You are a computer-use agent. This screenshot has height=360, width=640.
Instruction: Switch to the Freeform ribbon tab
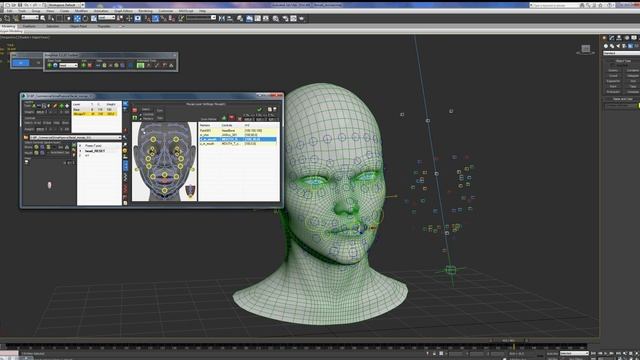tap(29, 26)
